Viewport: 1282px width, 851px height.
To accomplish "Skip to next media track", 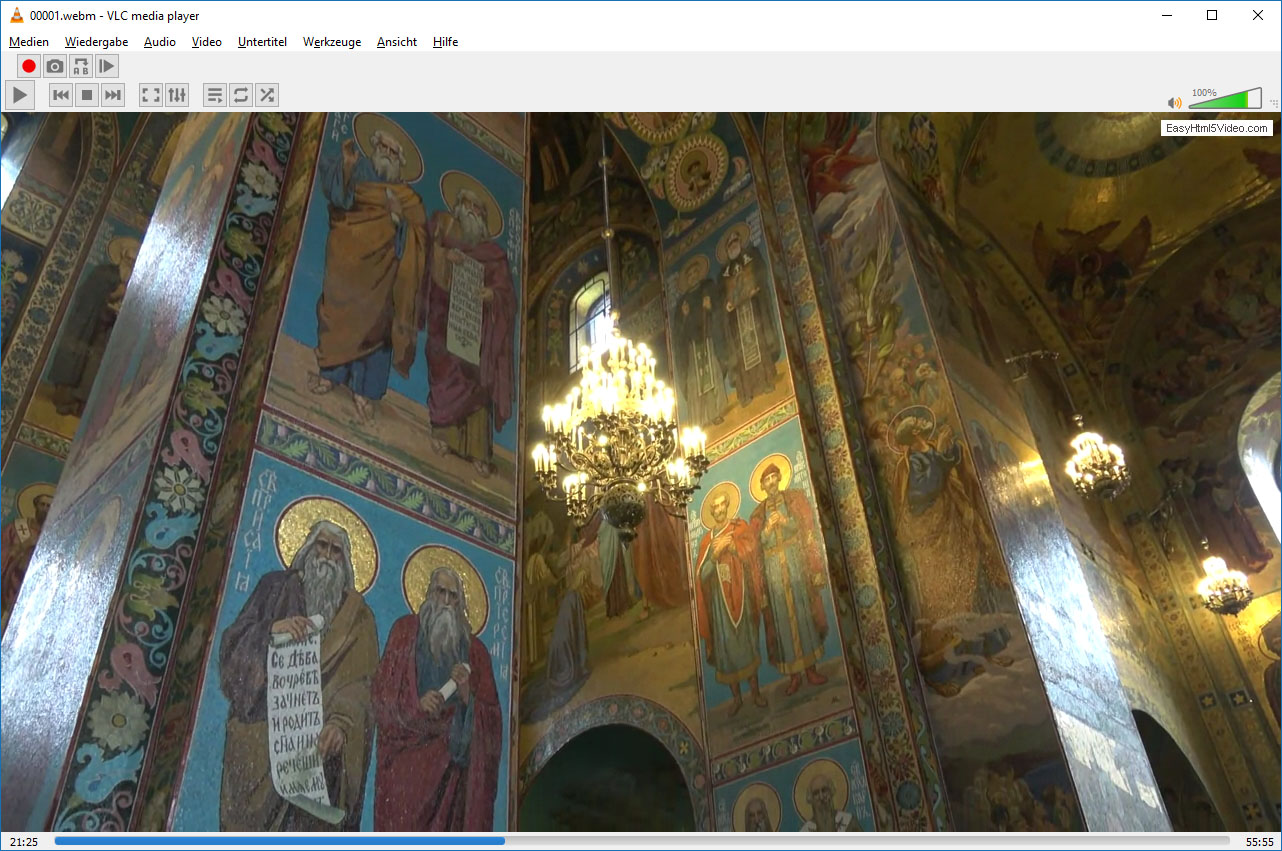I will click(x=113, y=95).
